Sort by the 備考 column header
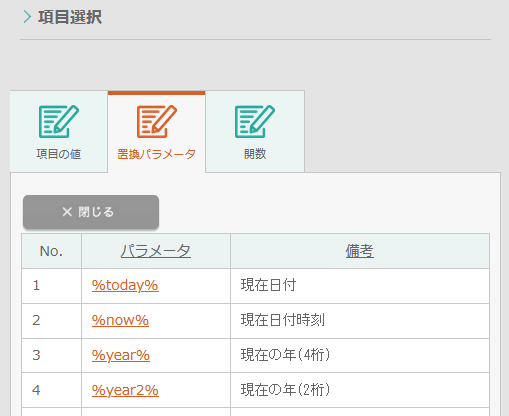The image size is (509, 416). (359, 251)
